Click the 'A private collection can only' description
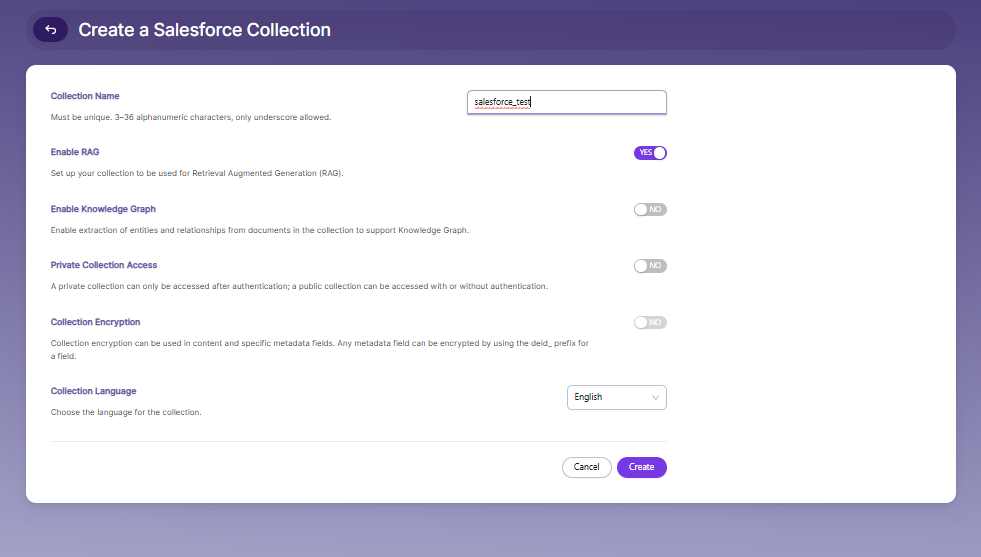 click(x=299, y=286)
